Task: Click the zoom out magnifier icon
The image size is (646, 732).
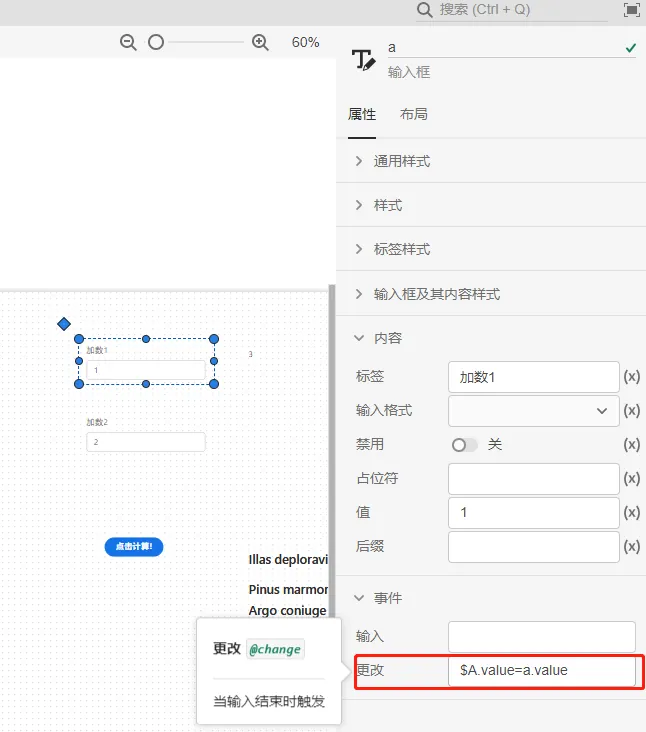Action: pos(128,42)
